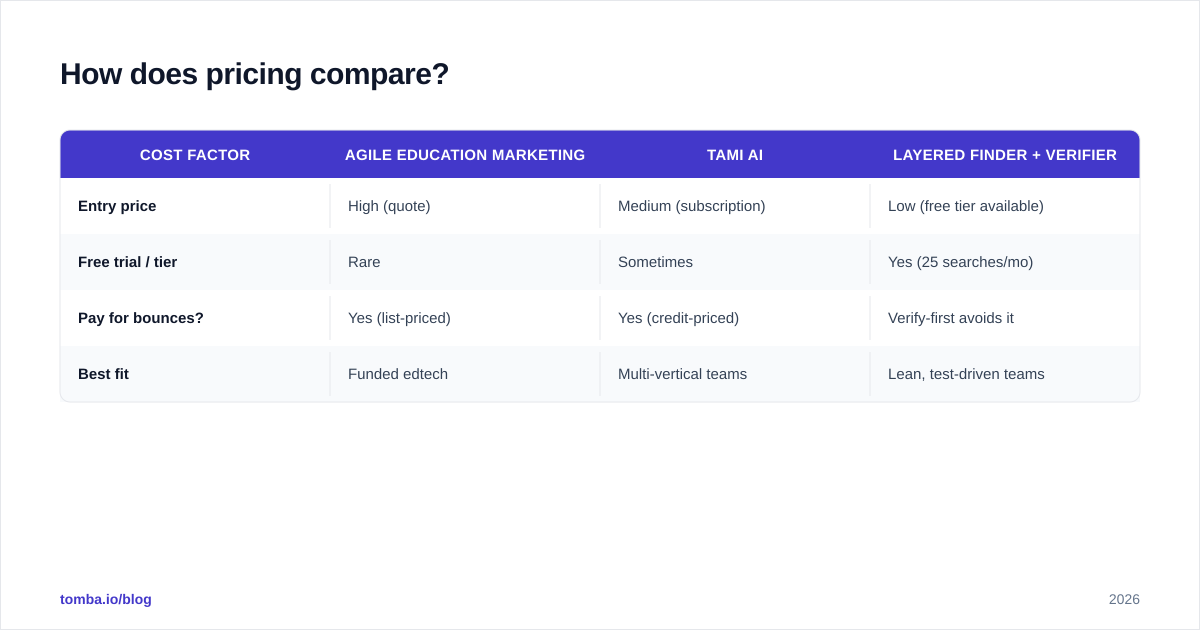Click the 'Multi-vertical teams' cell

tap(682, 374)
